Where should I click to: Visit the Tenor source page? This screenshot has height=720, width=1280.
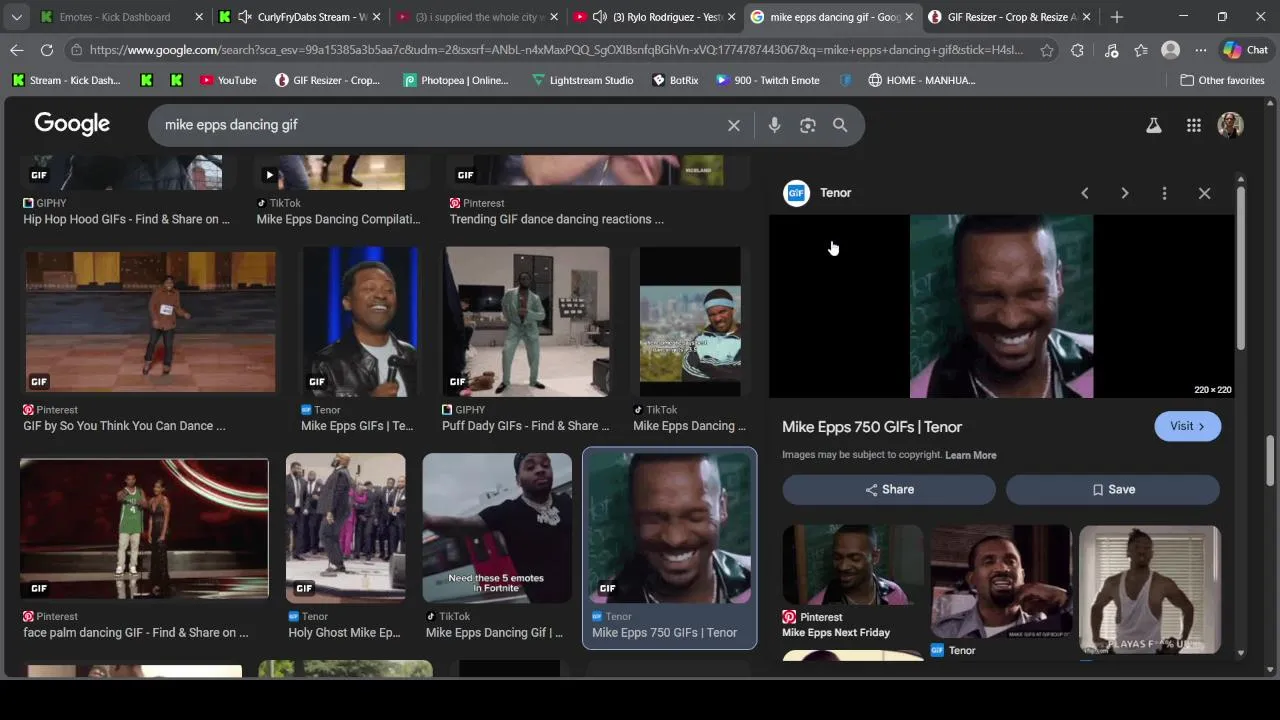(x=1187, y=426)
